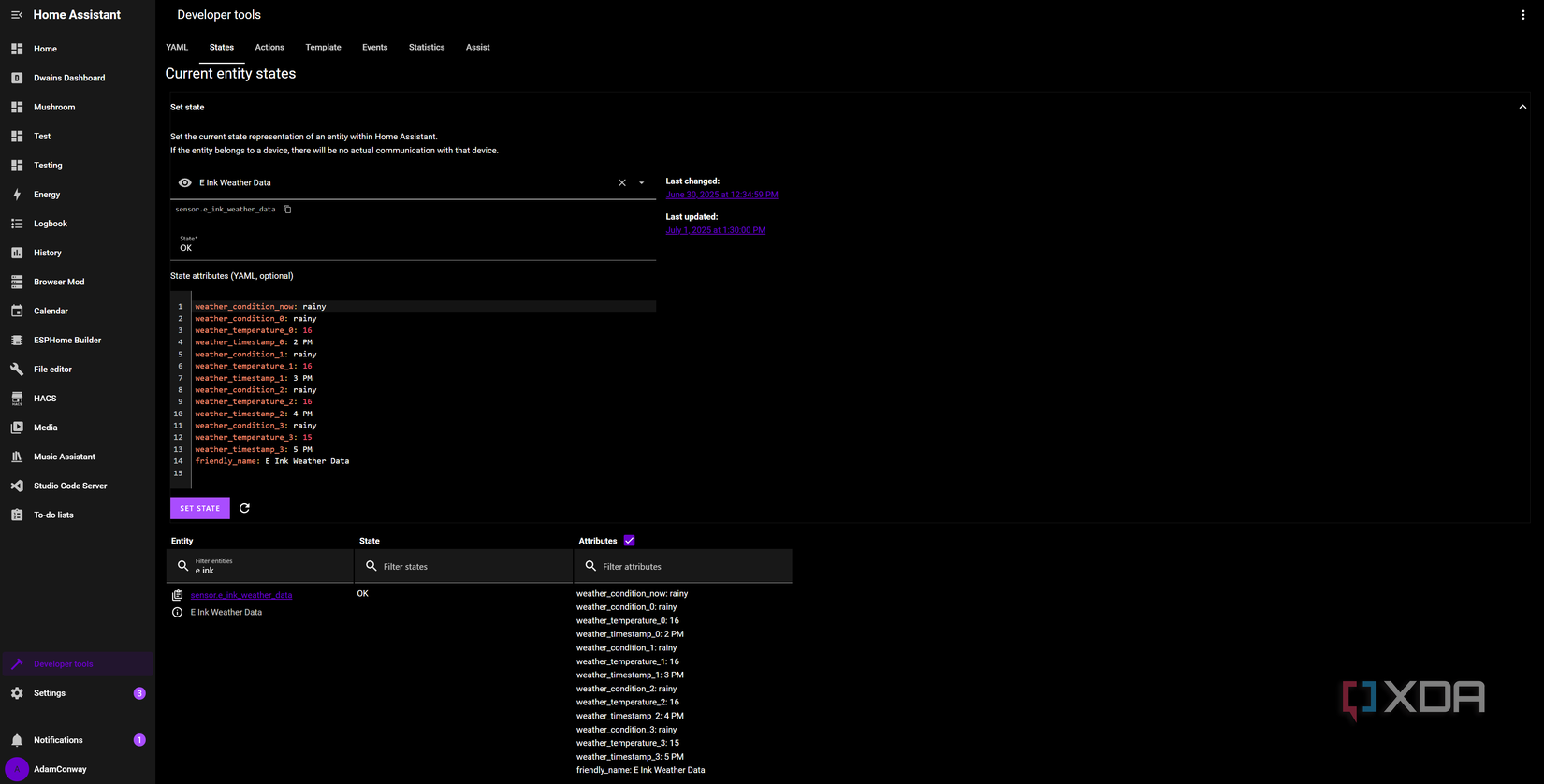The height and width of the screenshot is (784, 1544).
Task: Open the sensor.e_ink_weather_data entity link
Action: coord(241,595)
